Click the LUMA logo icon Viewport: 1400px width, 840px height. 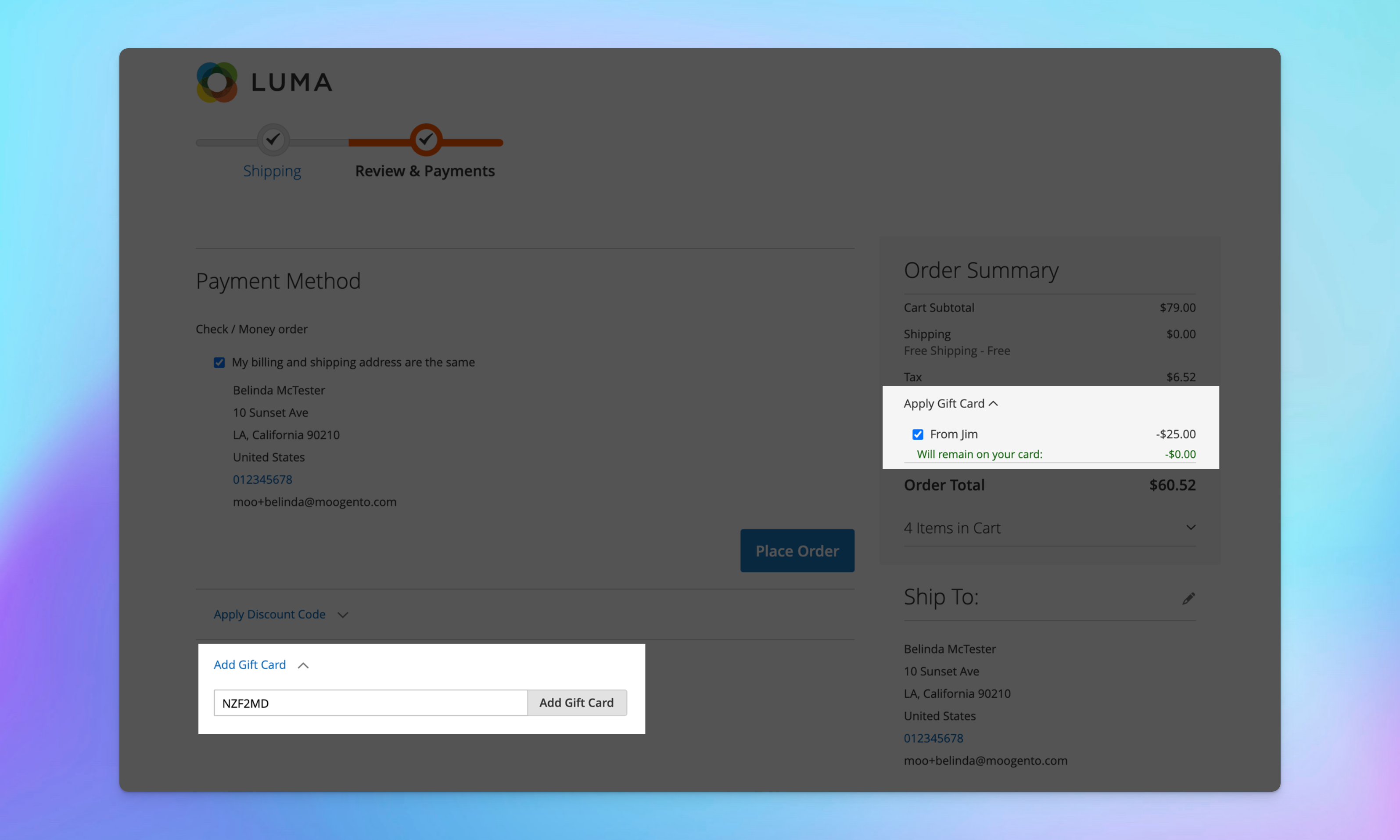point(217,82)
